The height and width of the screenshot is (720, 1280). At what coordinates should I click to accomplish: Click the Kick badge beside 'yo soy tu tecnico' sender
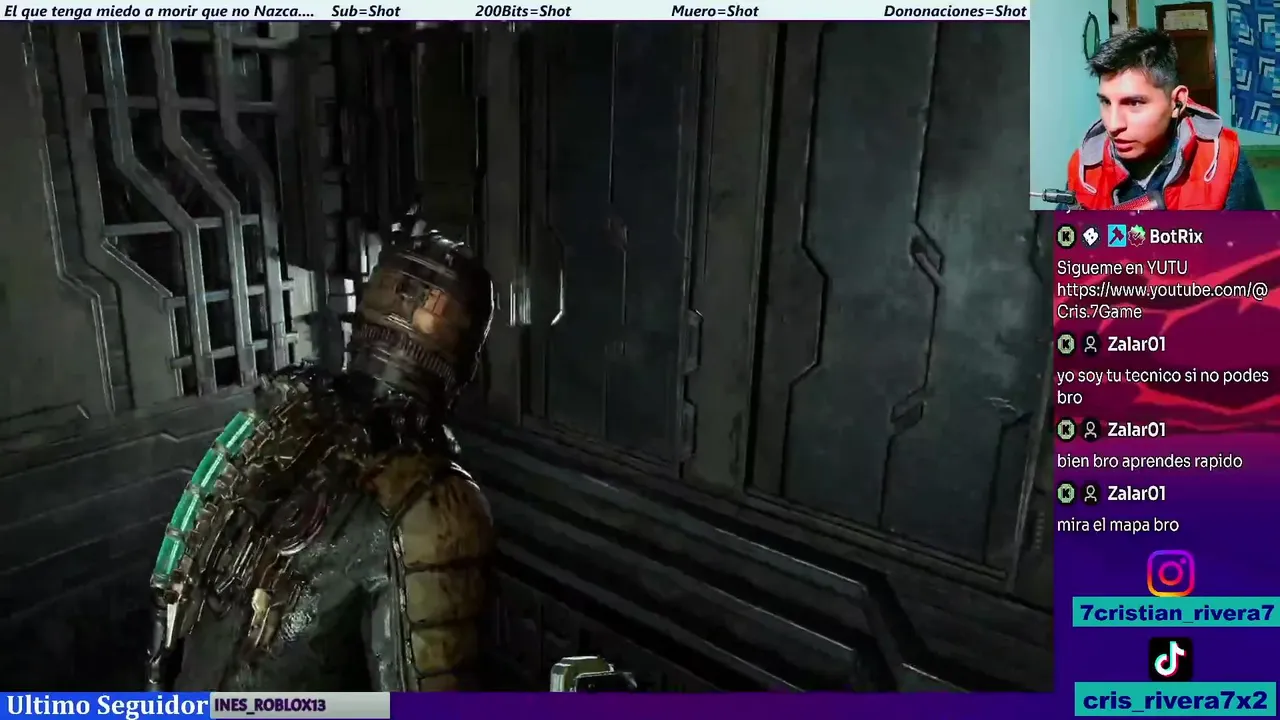pos(1066,344)
